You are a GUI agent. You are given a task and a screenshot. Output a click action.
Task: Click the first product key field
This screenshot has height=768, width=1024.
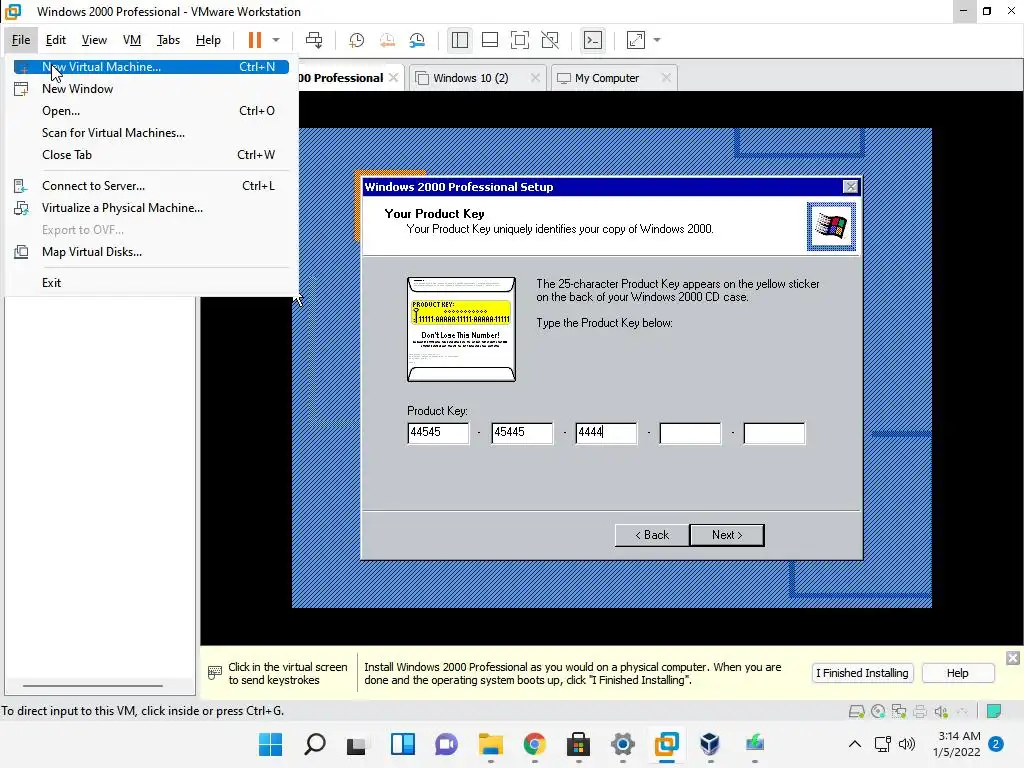point(438,433)
